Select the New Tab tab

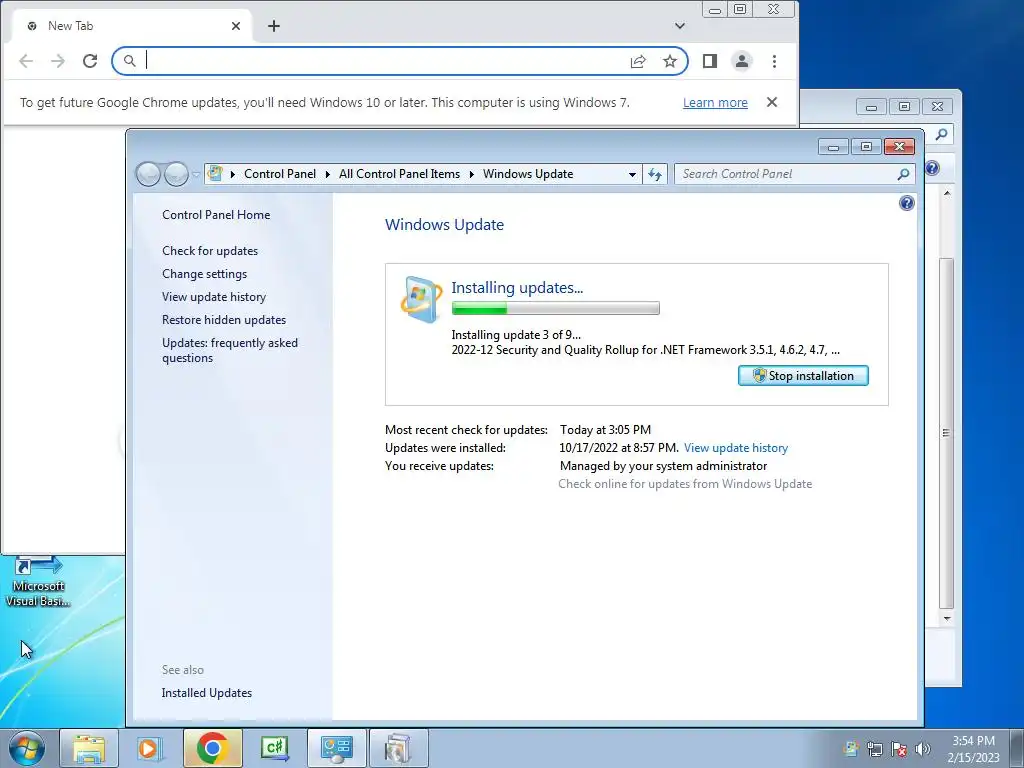pos(133,26)
